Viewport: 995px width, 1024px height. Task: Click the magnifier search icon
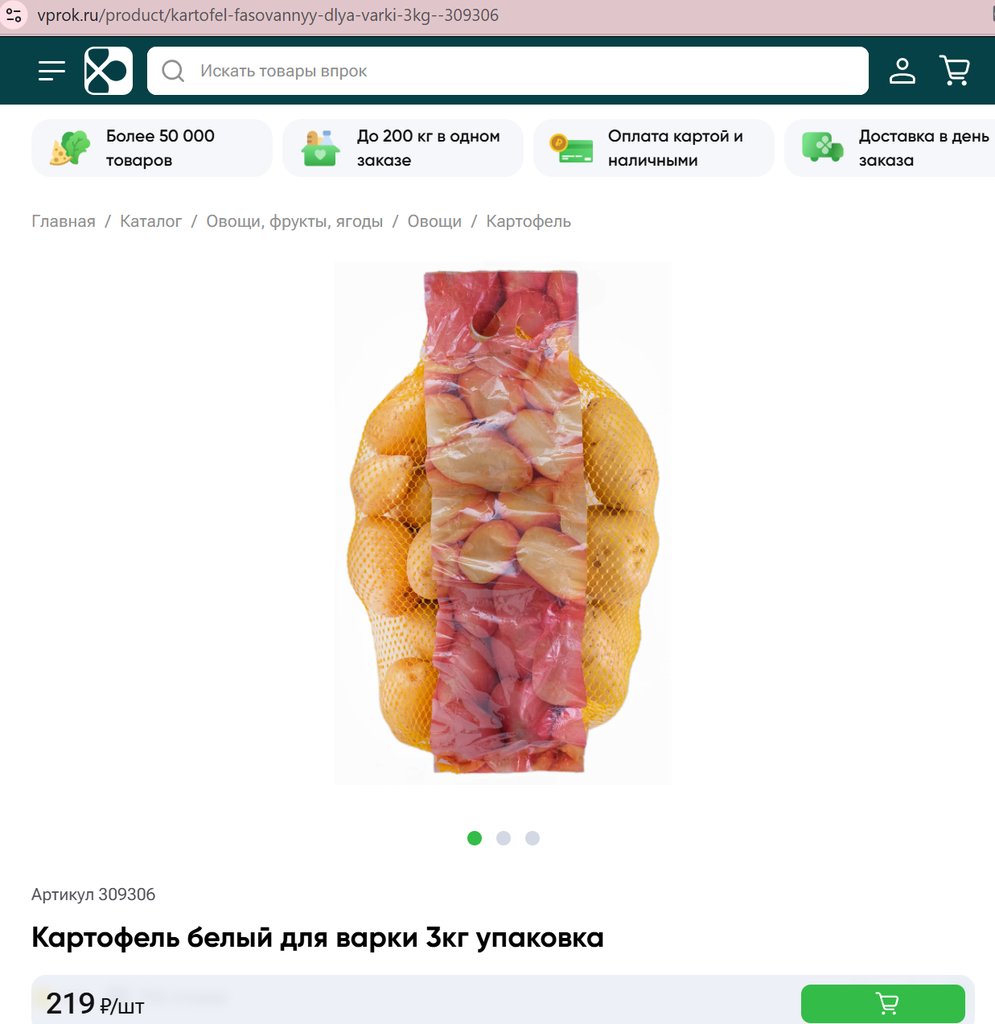173,71
